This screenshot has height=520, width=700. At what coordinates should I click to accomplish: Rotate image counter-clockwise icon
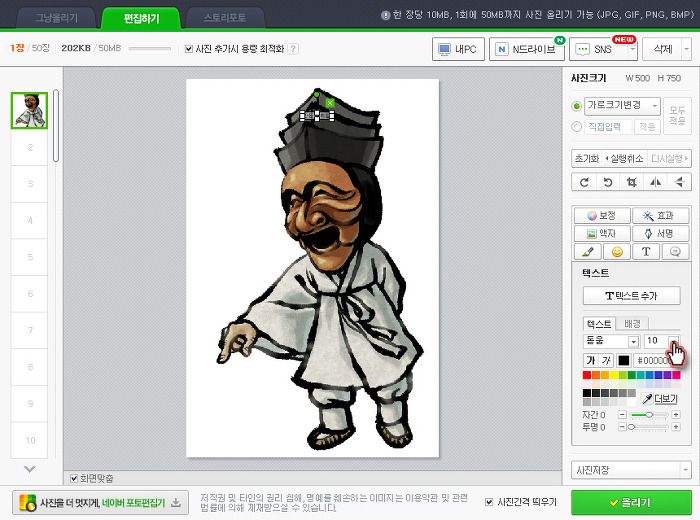[608, 182]
